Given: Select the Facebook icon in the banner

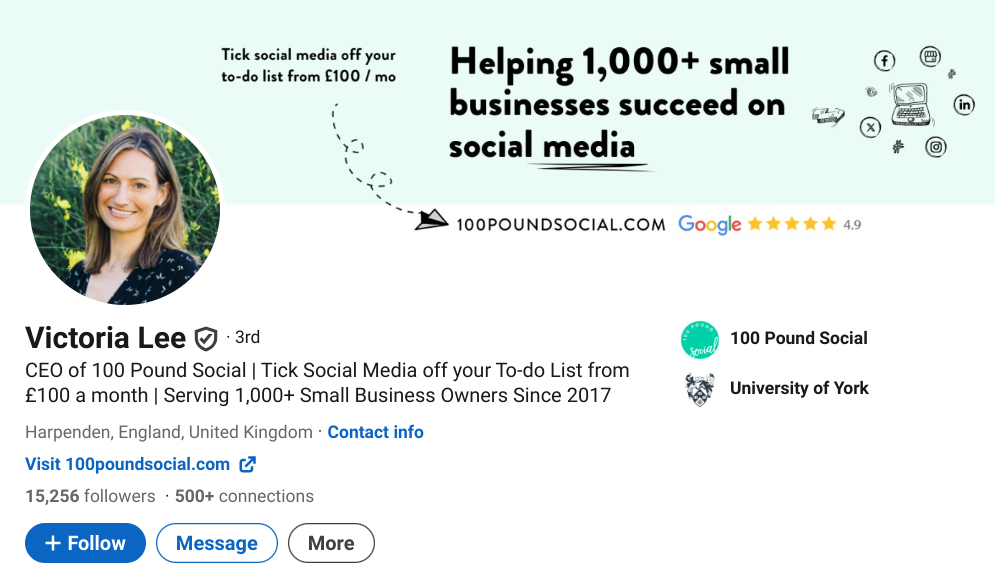Looking at the screenshot, I should pos(884,60).
